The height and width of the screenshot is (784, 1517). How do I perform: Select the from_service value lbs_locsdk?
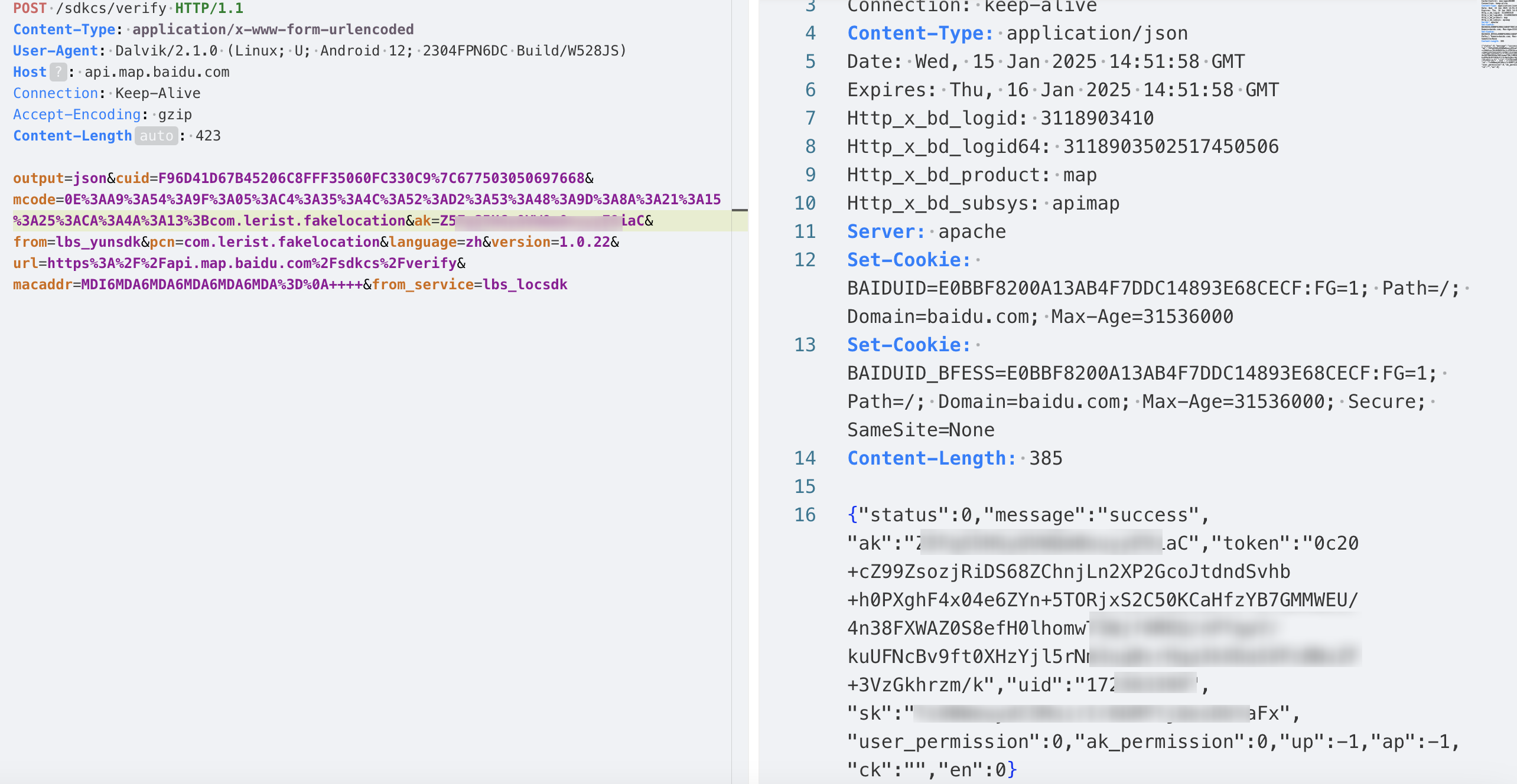[x=525, y=285]
